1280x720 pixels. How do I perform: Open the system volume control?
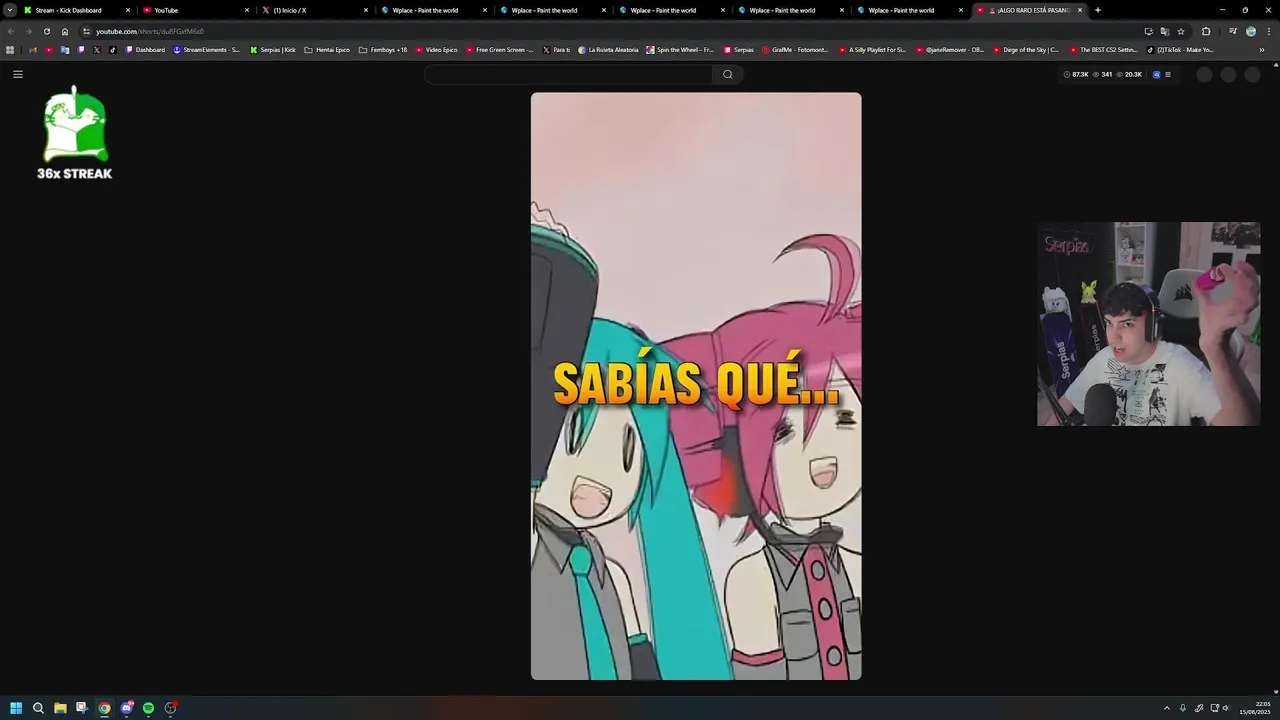pos(1226,708)
